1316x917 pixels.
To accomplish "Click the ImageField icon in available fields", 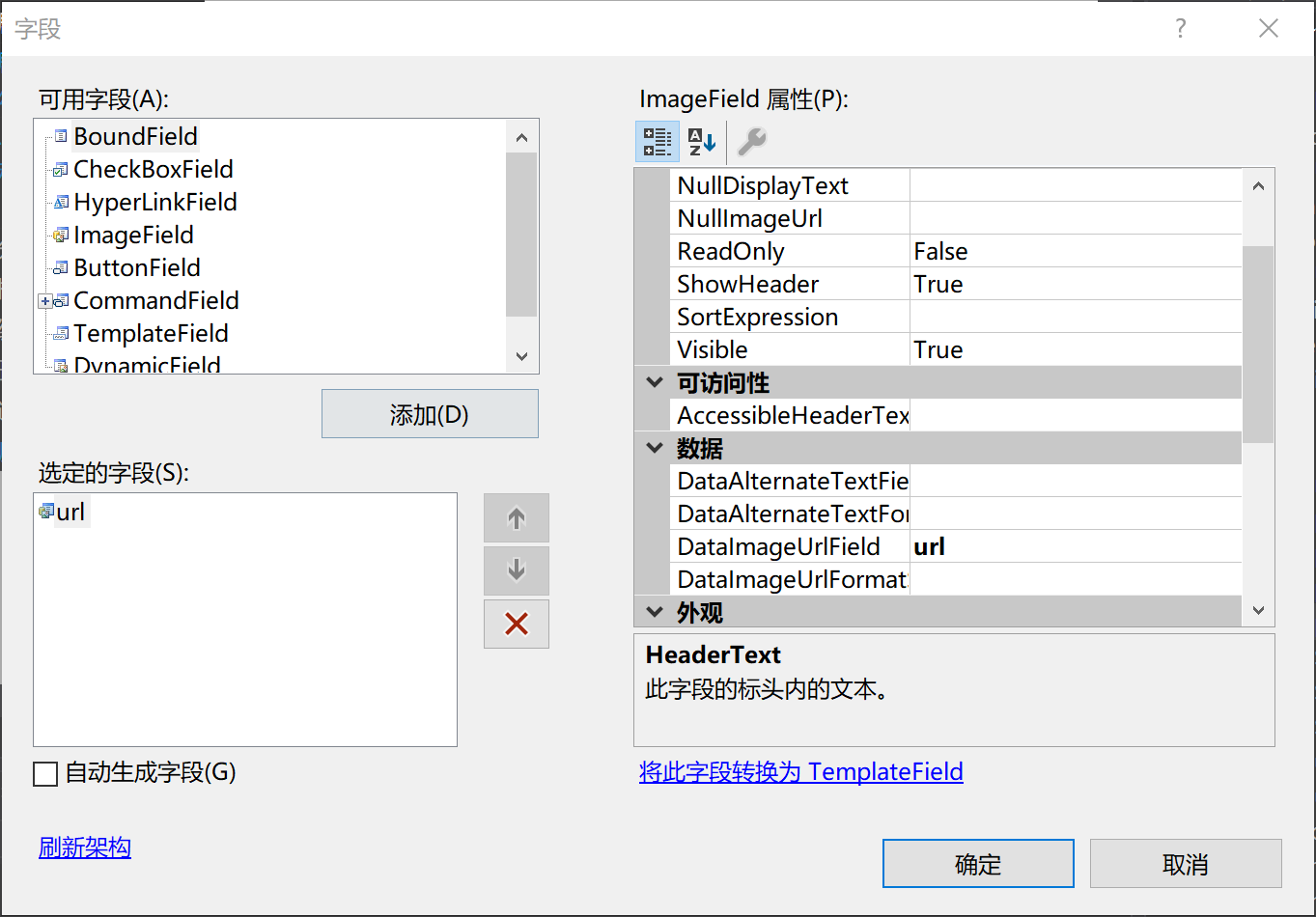I will pyautogui.click(x=61, y=235).
